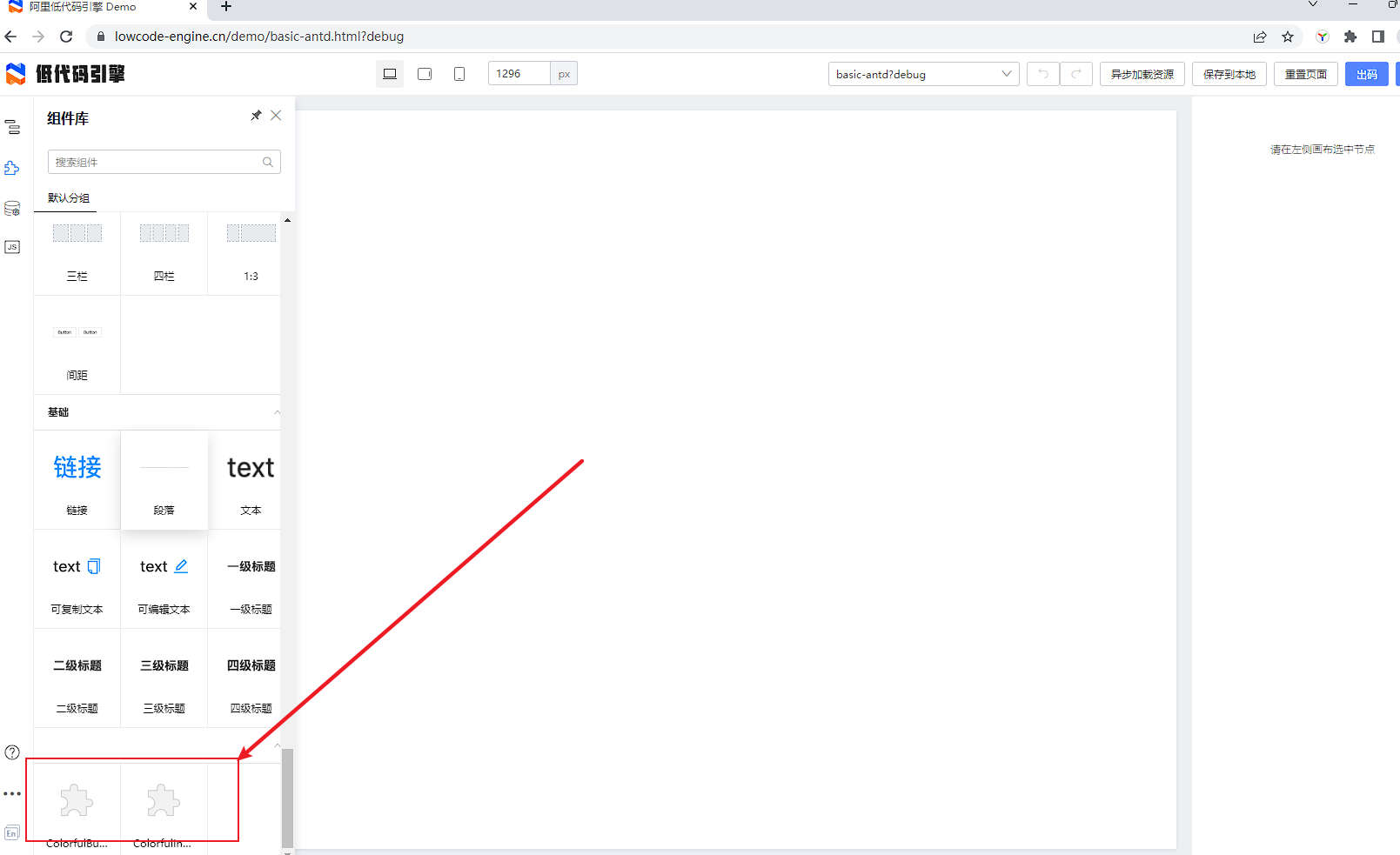This screenshot has width=1400, height=855.
Task: Click the browser address bar URL
Action: point(259,37)
